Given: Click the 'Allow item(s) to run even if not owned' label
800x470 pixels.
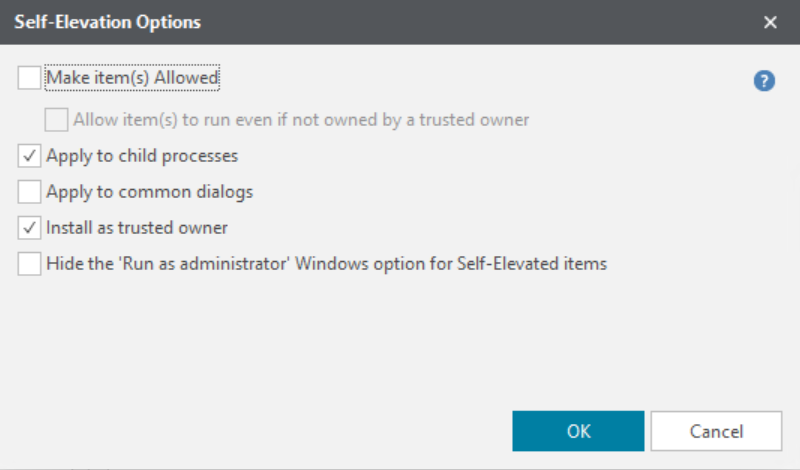Looking at the screenshot, I should click(301, 119).
